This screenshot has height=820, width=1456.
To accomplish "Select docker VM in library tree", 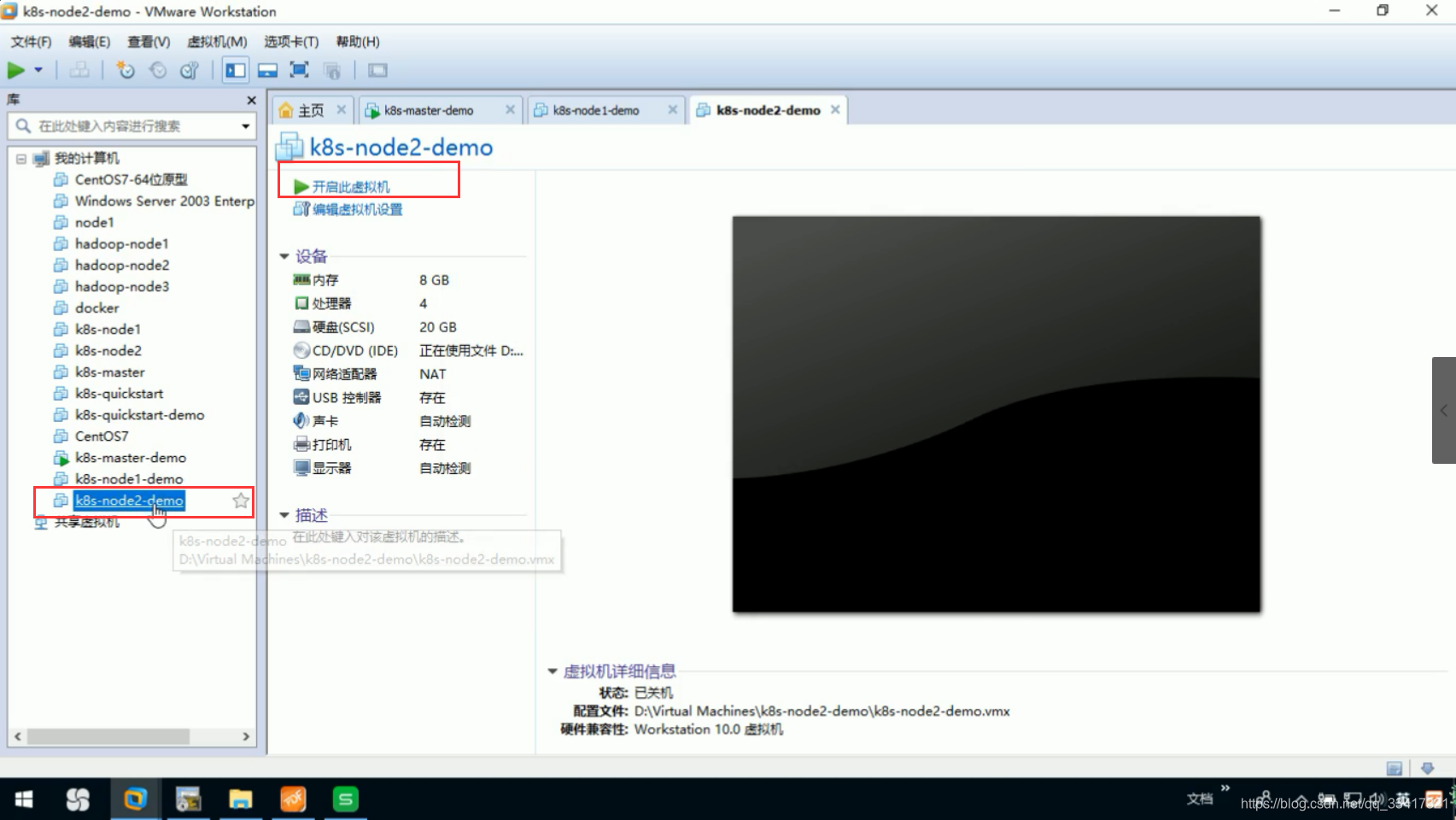I will point(96,307).
